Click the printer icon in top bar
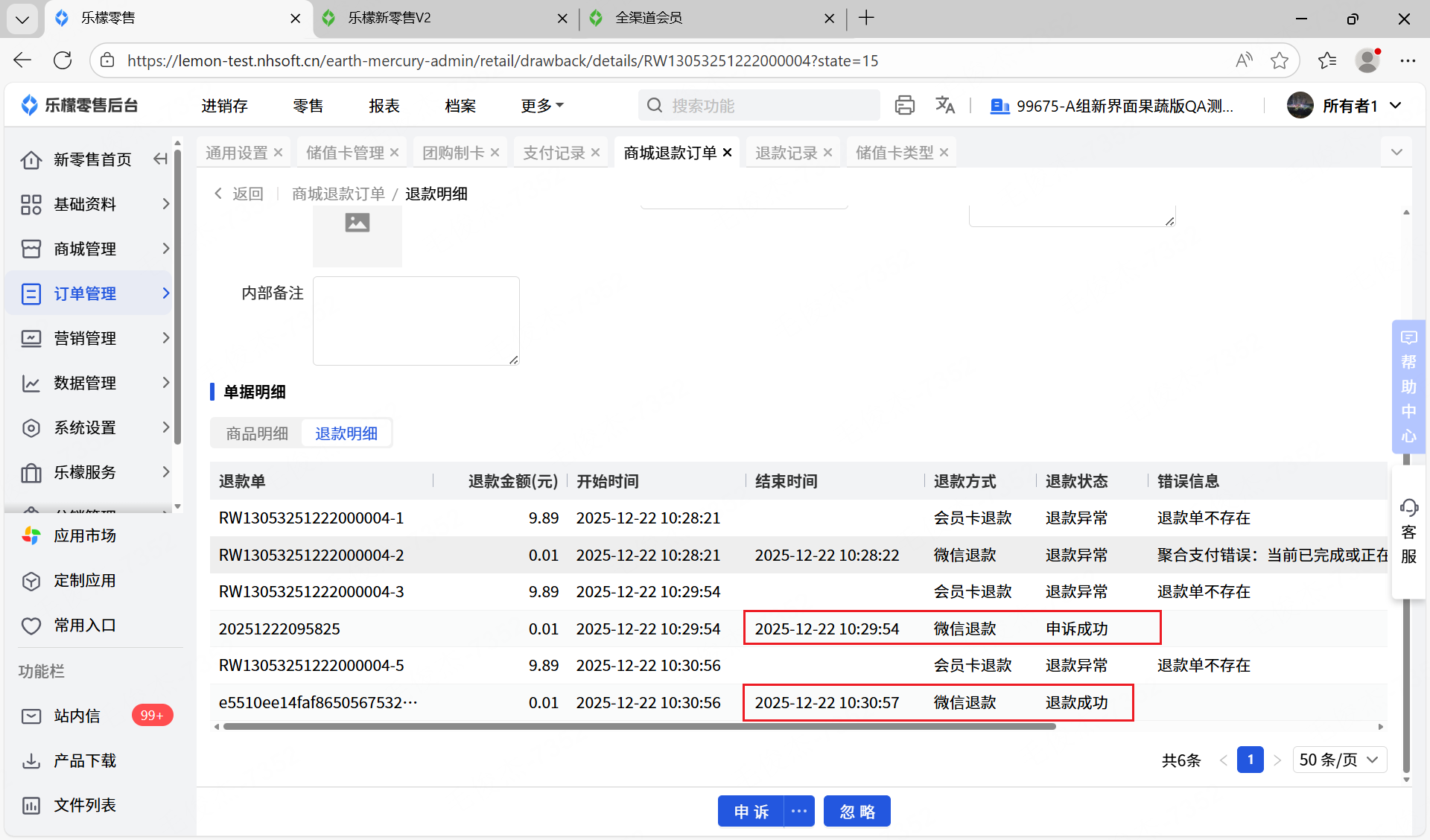Viewport: 1430px width, 840px height. (x=904, y=106)
